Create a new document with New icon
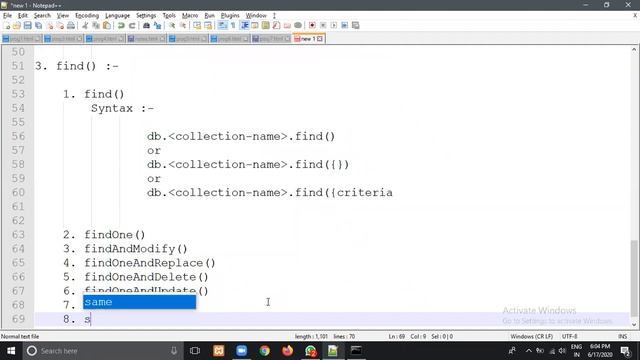The image size is (640, 360). point(7,25)
